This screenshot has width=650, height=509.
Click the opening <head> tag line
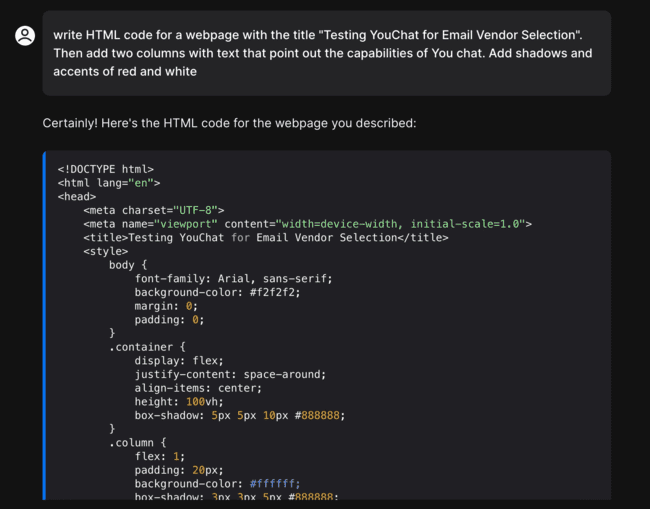click(x=76, y=197)
